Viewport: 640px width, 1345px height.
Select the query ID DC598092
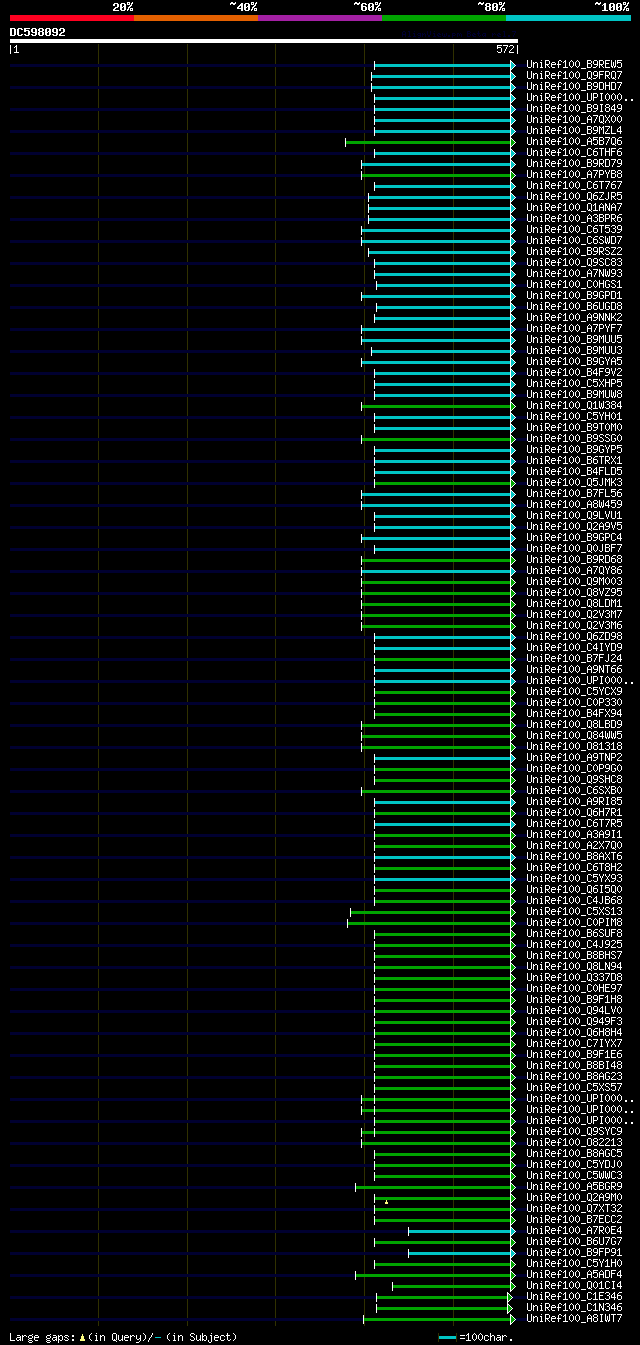38,32
